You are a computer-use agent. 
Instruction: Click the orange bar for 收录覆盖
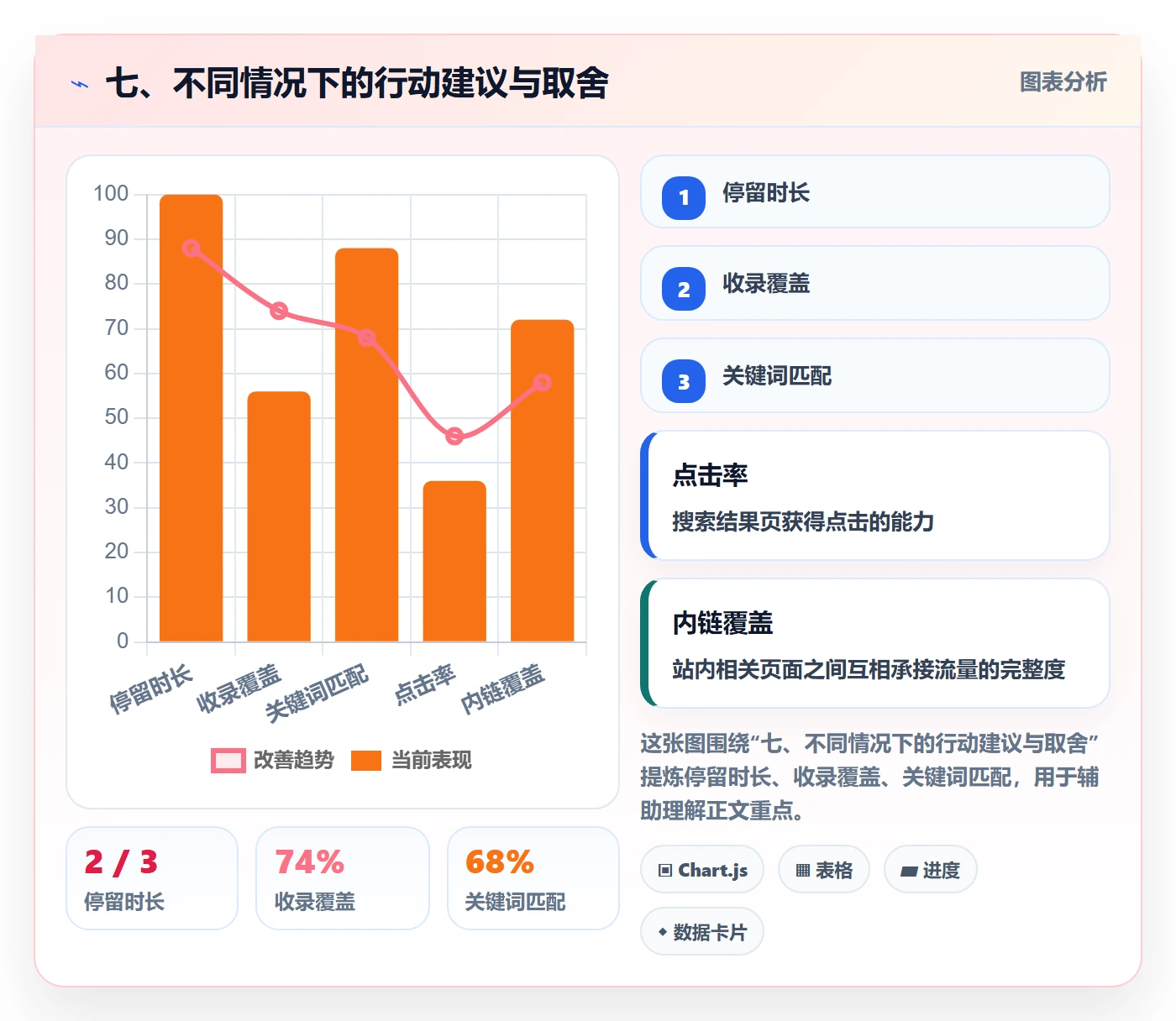279,516
